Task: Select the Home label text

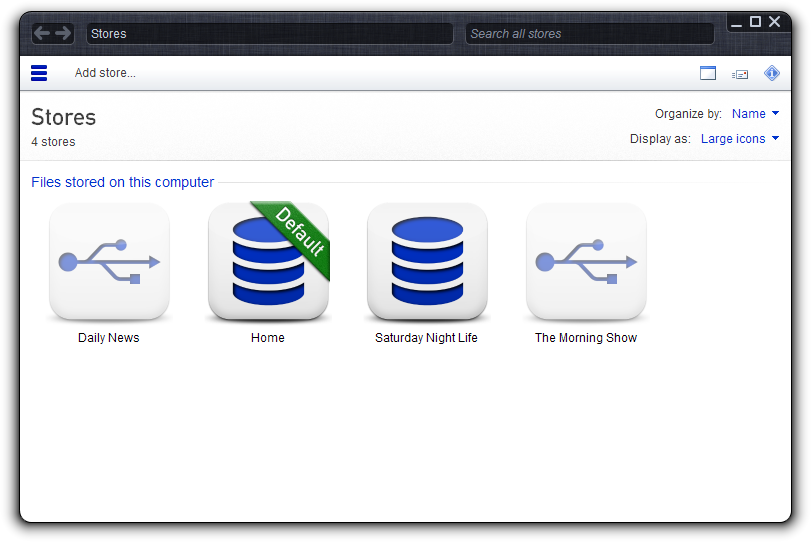Action: [268, 338]
